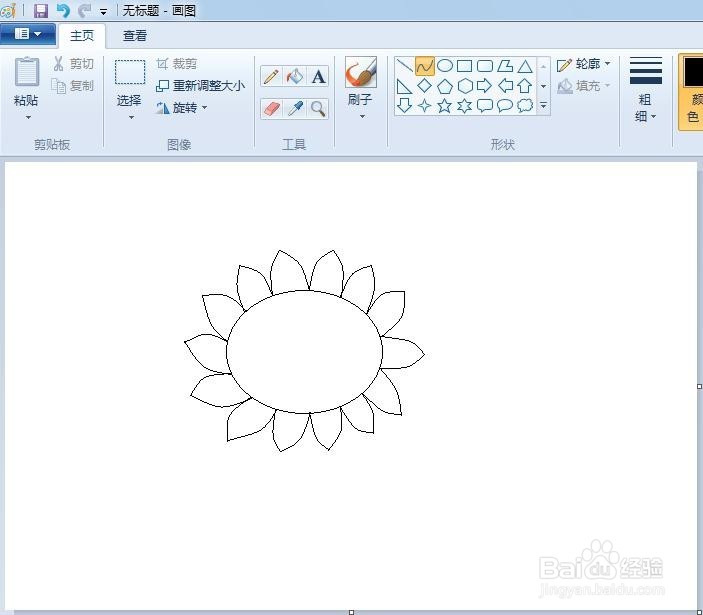This screenshot has width=703, height=615.
Task: Choose the Right arrow shape
Action: [485, 86]
